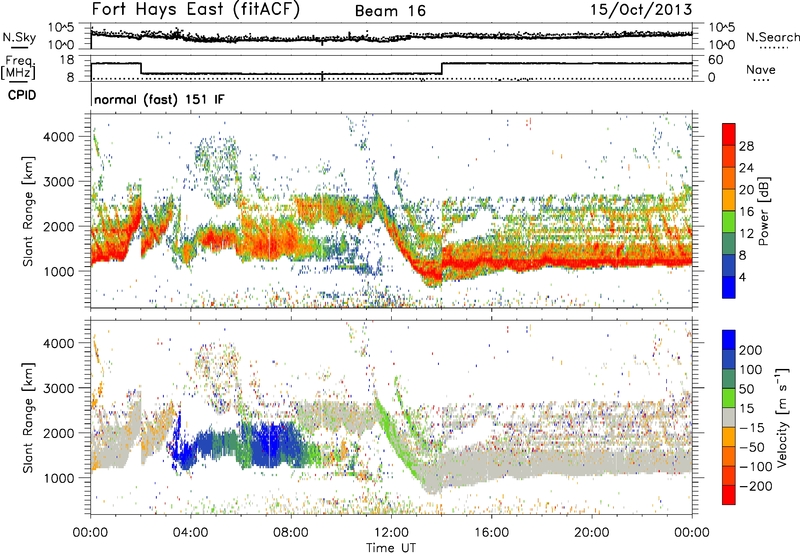This screenshot has width=800, height=554.
Task: Click the "60" Nave axis tick label
Action: pos(715,60)
